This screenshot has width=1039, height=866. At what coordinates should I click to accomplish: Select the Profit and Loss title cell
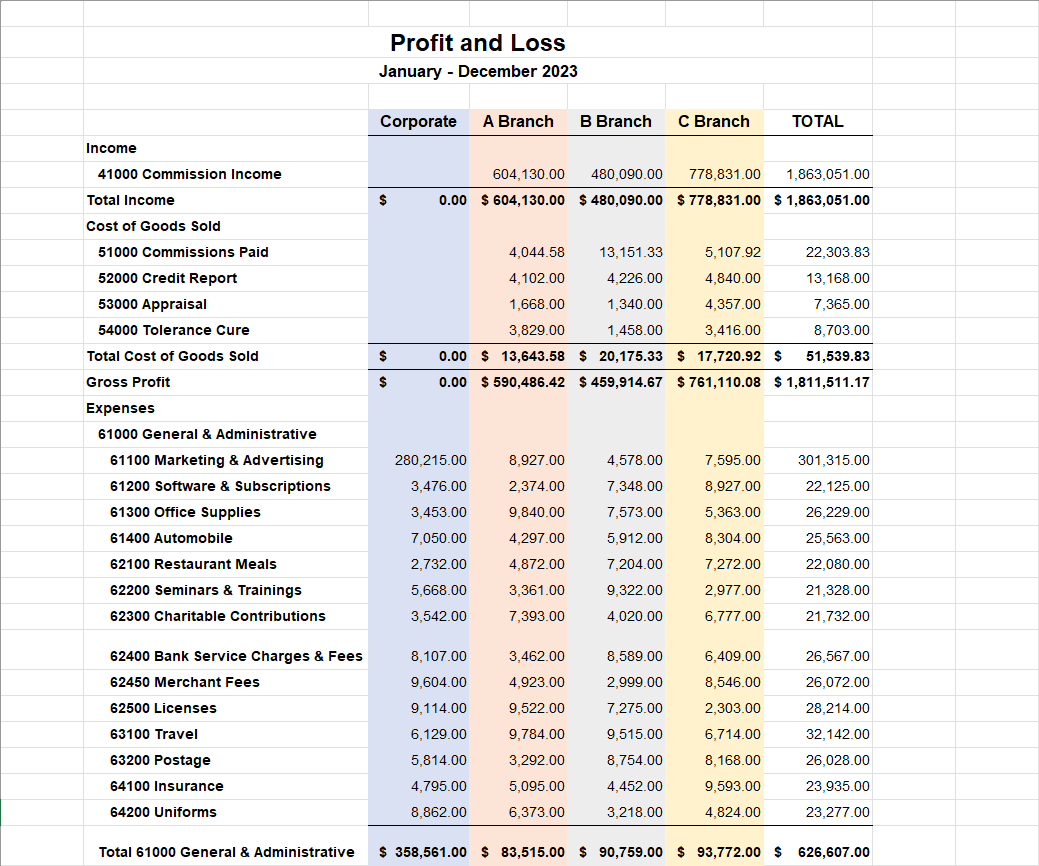click(477, 43)
